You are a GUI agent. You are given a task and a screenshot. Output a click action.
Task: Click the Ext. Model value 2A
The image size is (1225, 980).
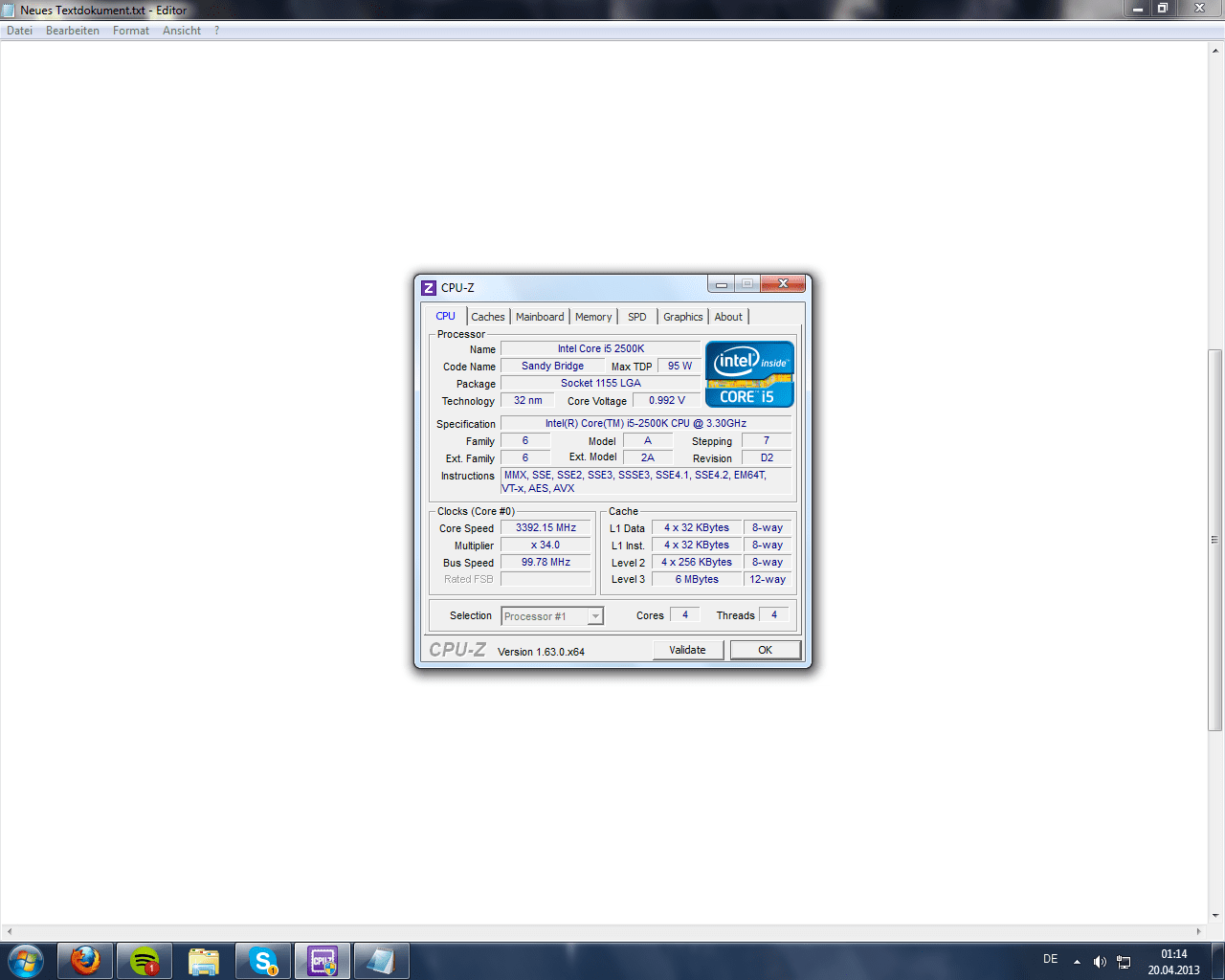[648, 457]
